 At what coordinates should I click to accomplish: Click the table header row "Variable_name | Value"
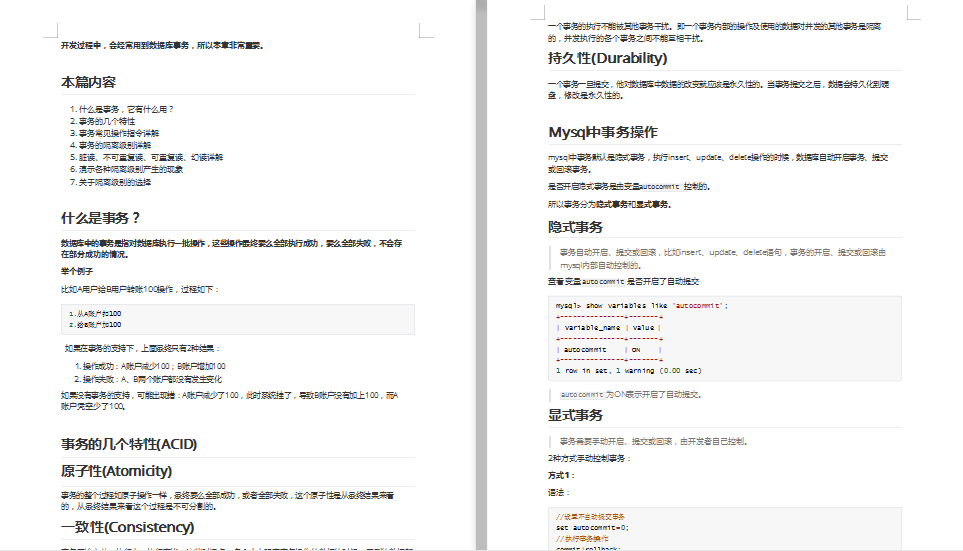click(609, 327)
